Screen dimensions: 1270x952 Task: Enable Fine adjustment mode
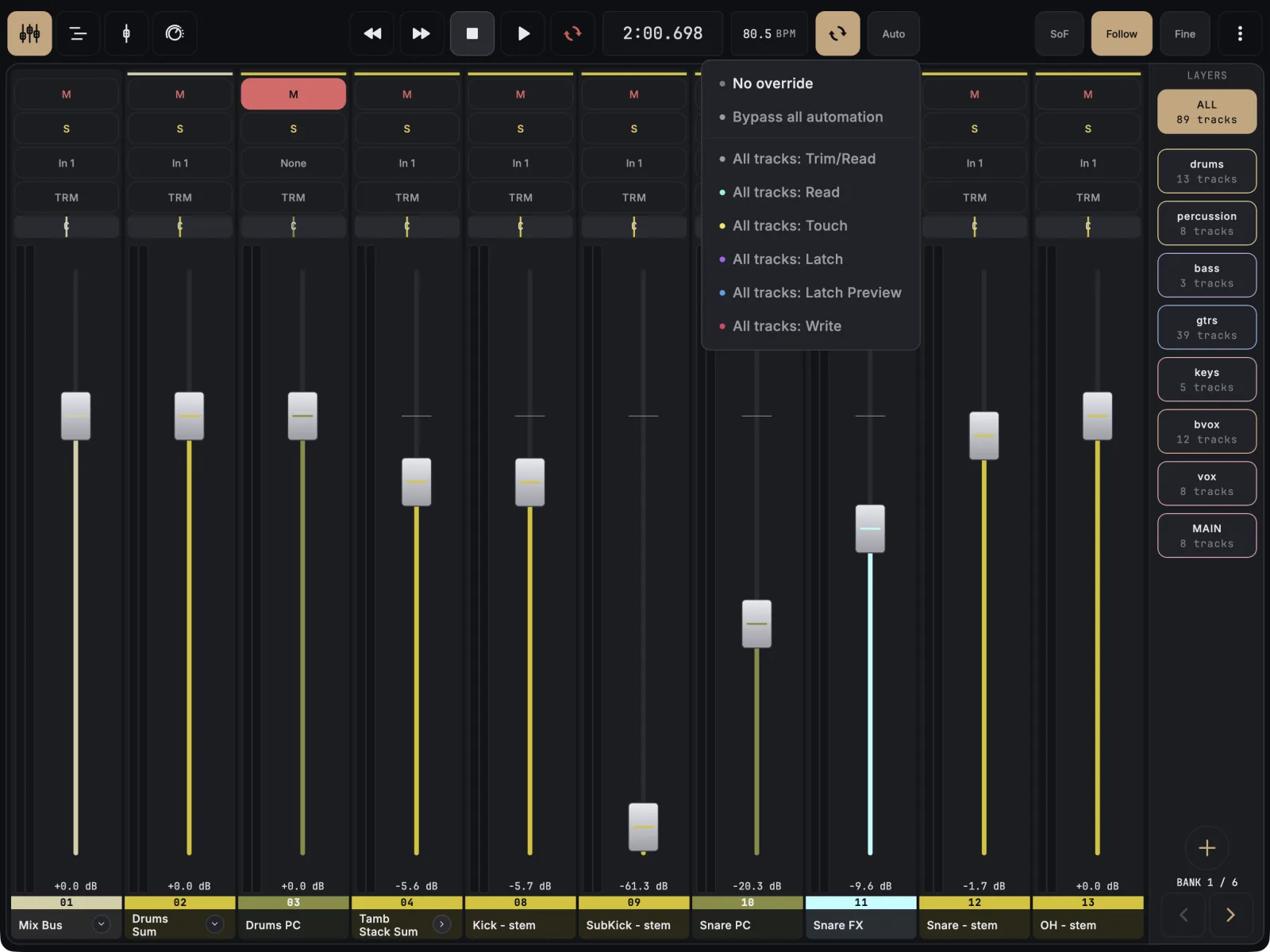click(1185, 33)
